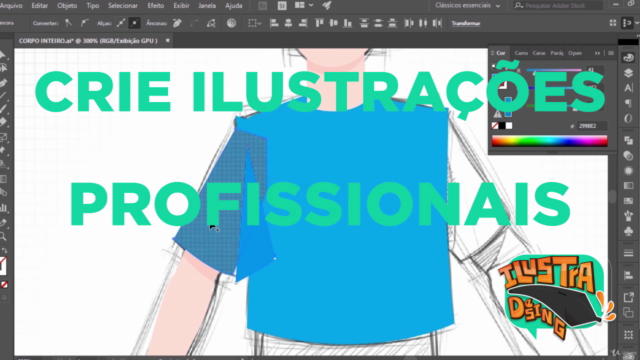Distribute vertically by bottom edges

[x=392, y=23]
